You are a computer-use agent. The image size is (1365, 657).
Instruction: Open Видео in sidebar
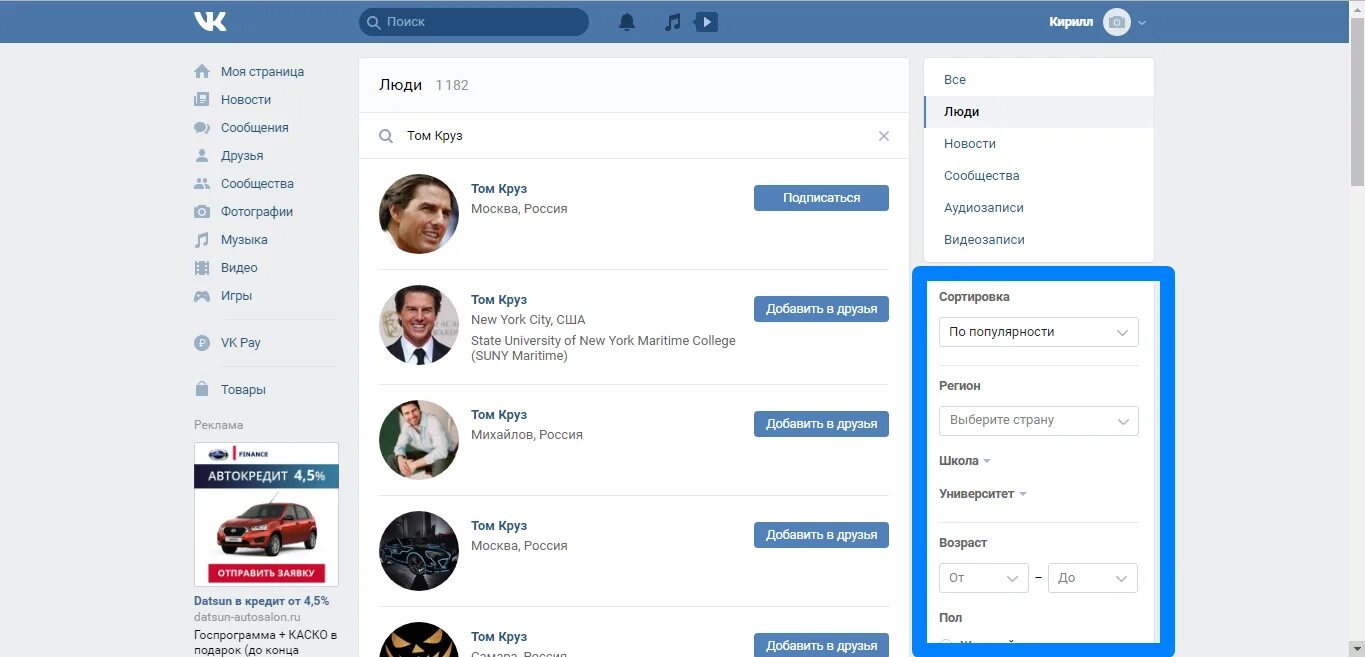click(x=239, y=268)
